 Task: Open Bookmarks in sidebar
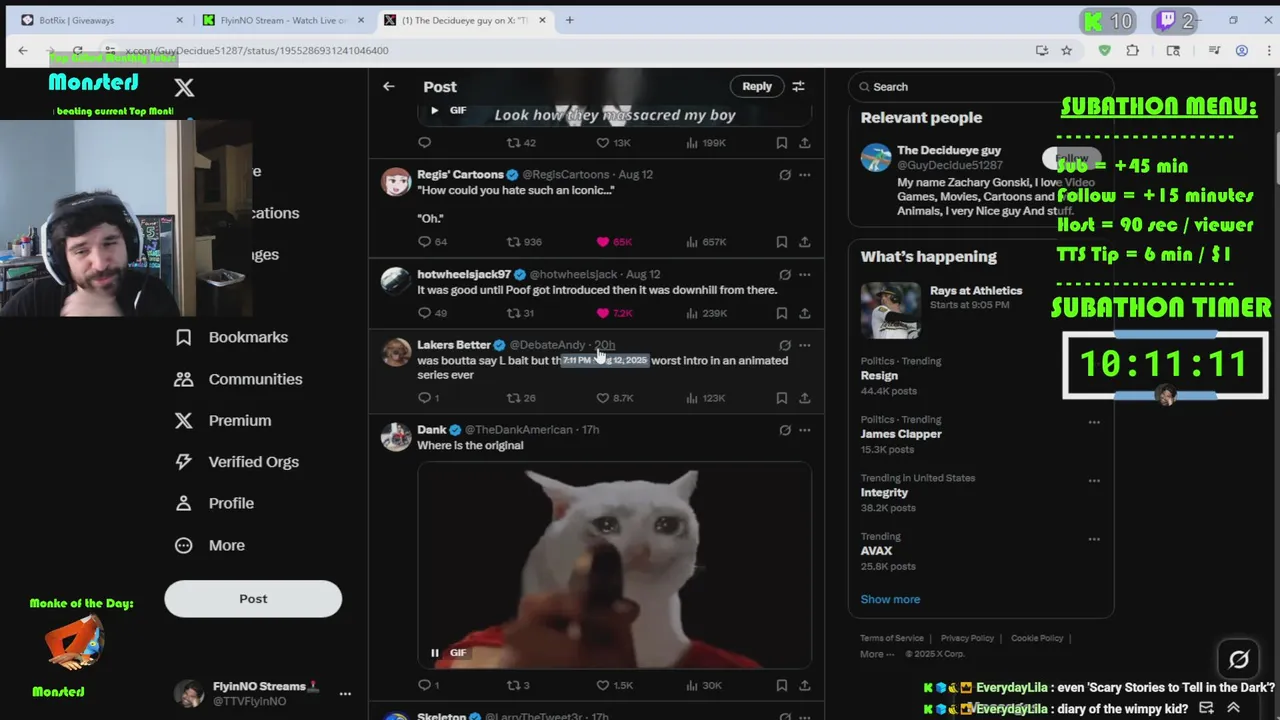point(231,337)
